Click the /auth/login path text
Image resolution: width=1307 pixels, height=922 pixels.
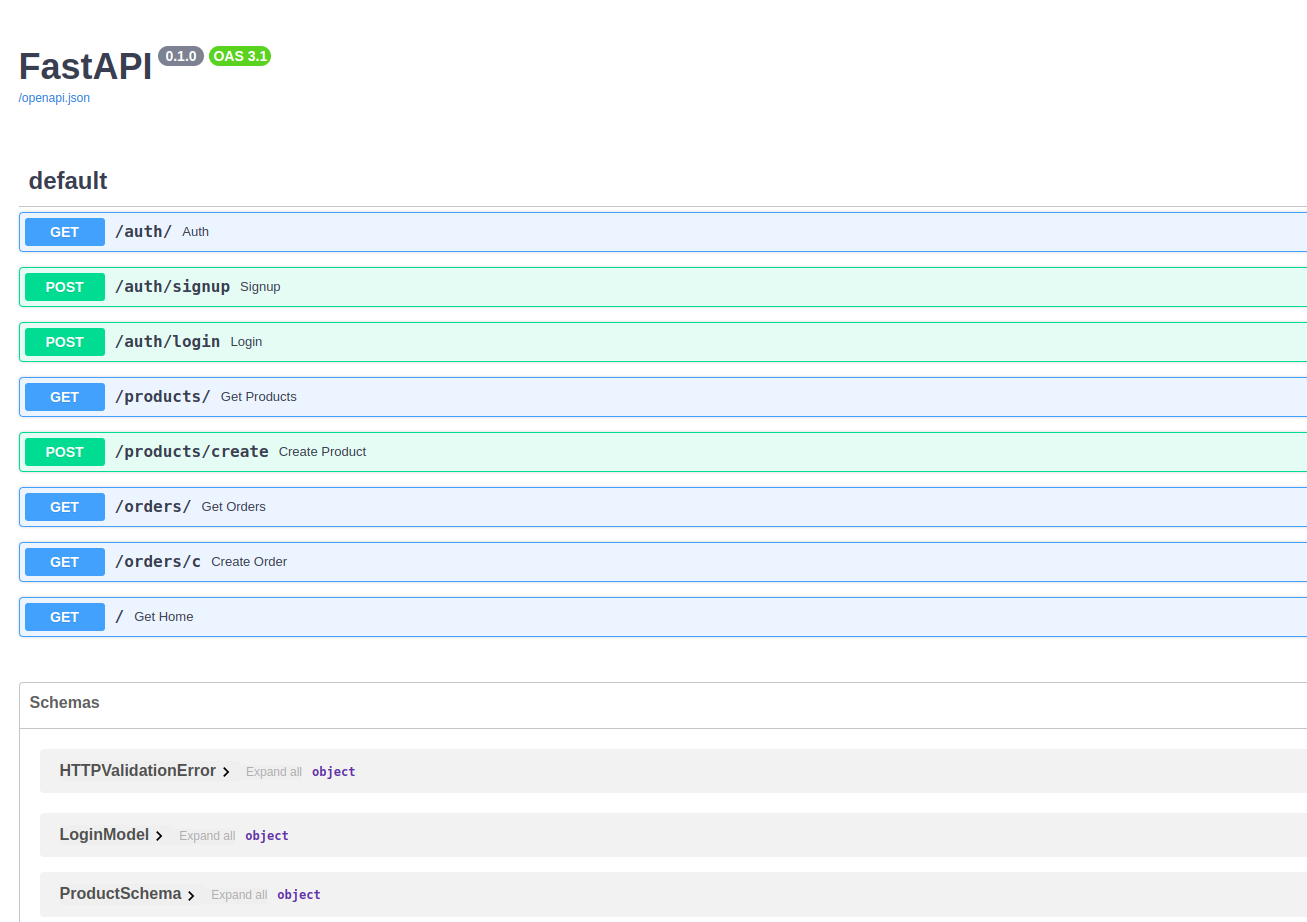(167, 342)
